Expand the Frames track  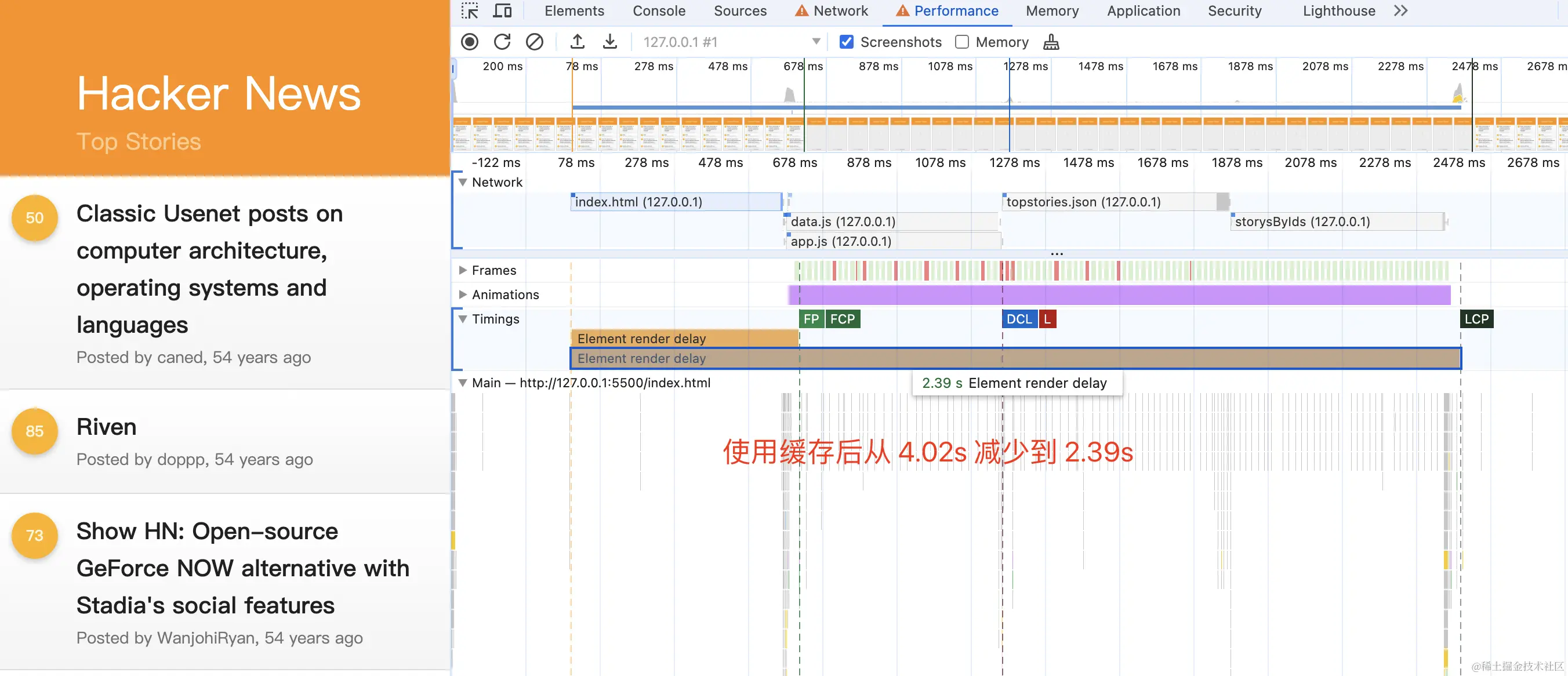click(463, 270)
